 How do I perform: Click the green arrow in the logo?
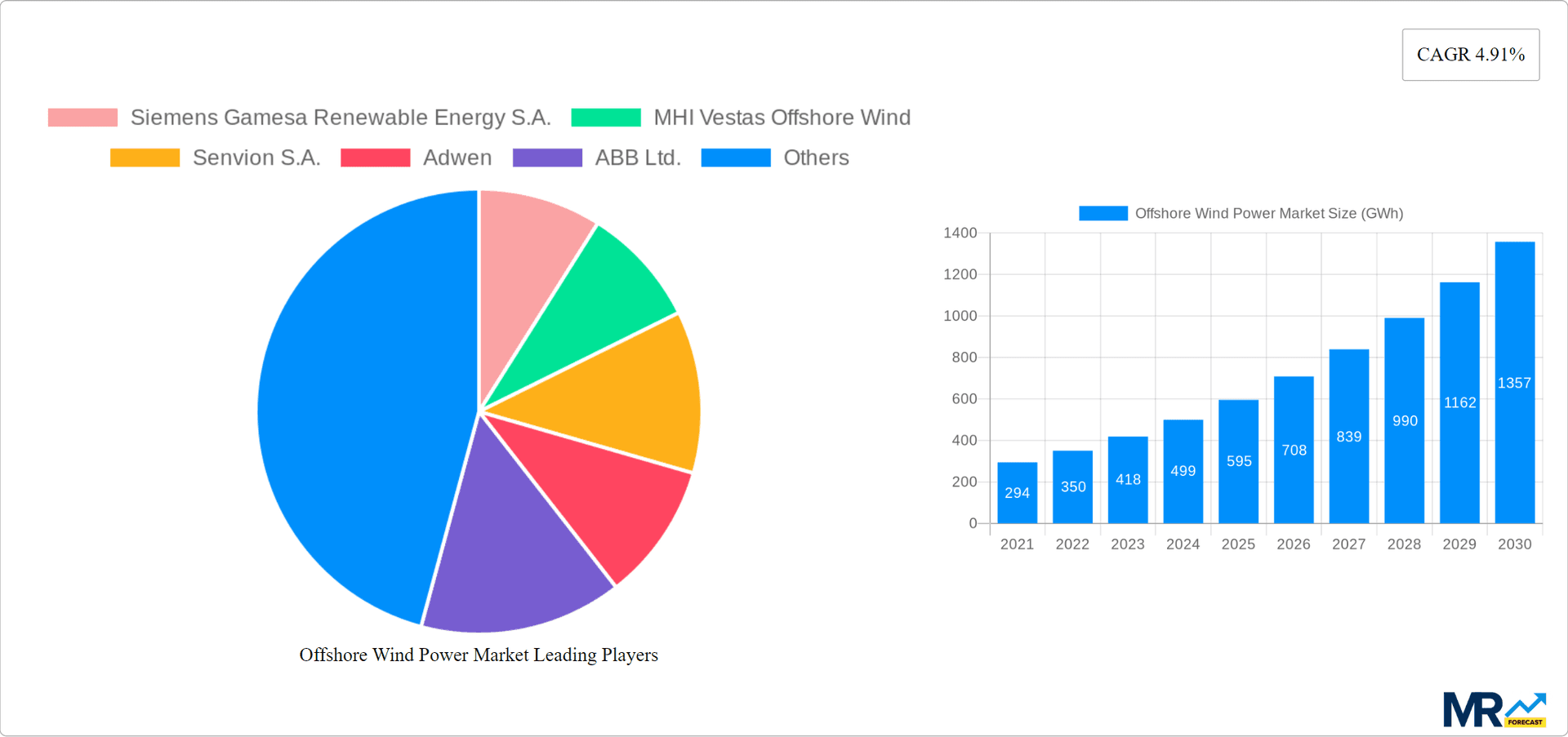[1526, 704]
